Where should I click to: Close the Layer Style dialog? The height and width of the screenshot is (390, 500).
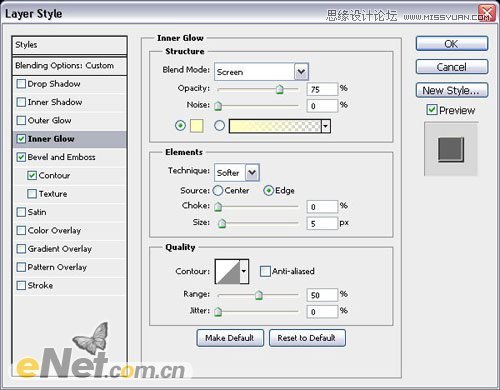[x=487, y=13]
